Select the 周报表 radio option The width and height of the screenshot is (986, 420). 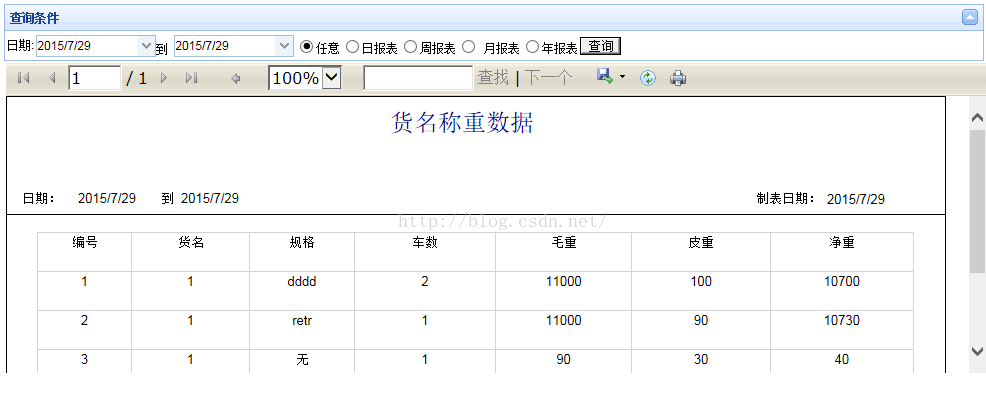[410, 47]
